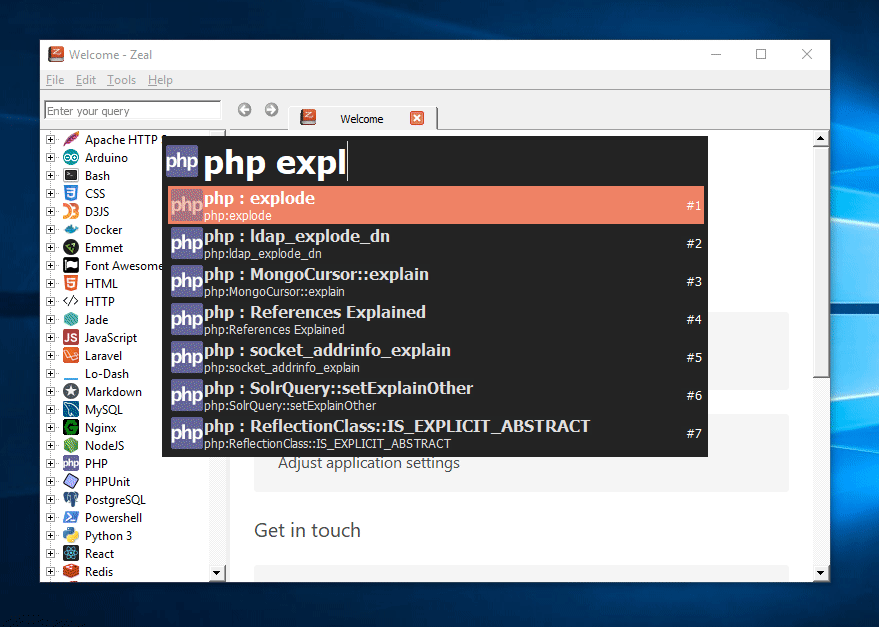Click the content pane scrollbar down arrow
The image size is (879, 627).
(x=821, y=573)
